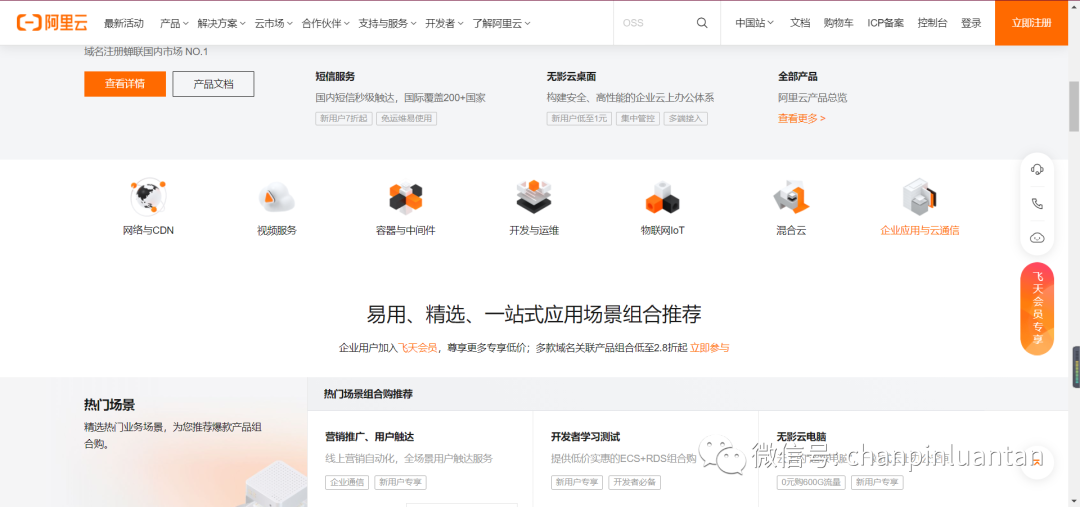Open customer service headset icon
This screenshot has width=1080, height=507.
1037,169
